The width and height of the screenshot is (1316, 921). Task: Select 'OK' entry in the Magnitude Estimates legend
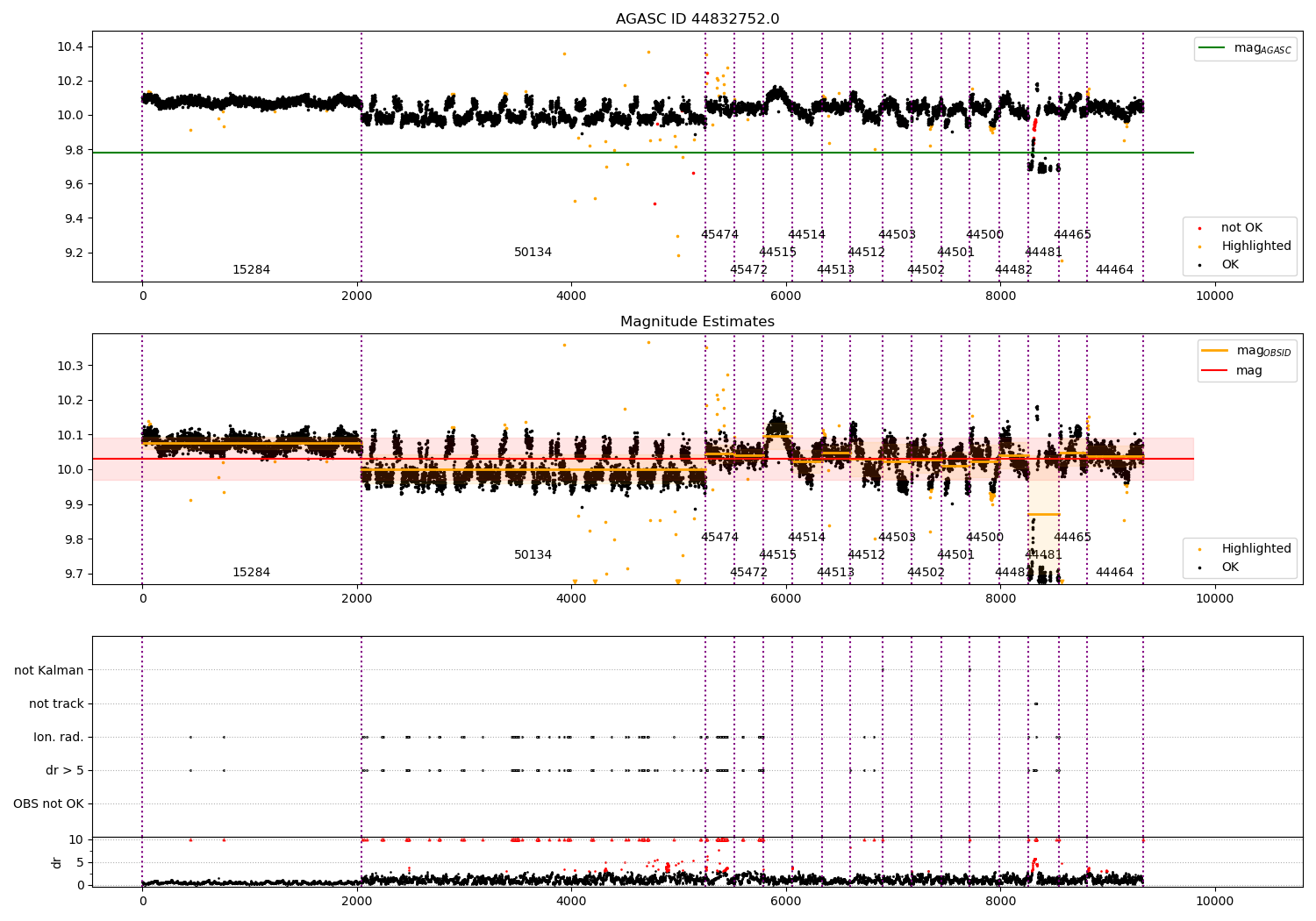tap(1230, 568)
